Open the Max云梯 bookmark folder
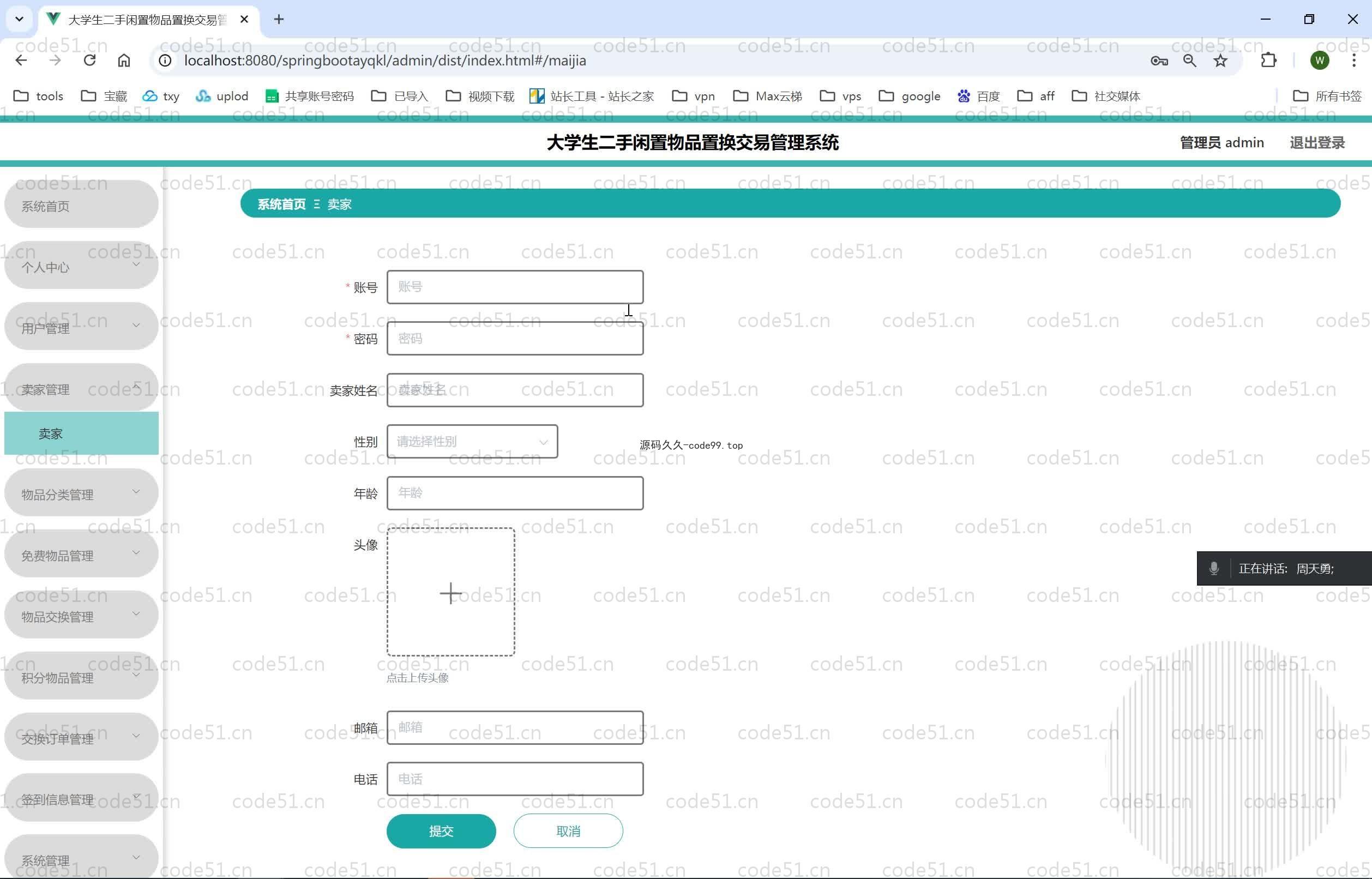The height and width of the screenshot is (879, 1372). coord(768,96)
